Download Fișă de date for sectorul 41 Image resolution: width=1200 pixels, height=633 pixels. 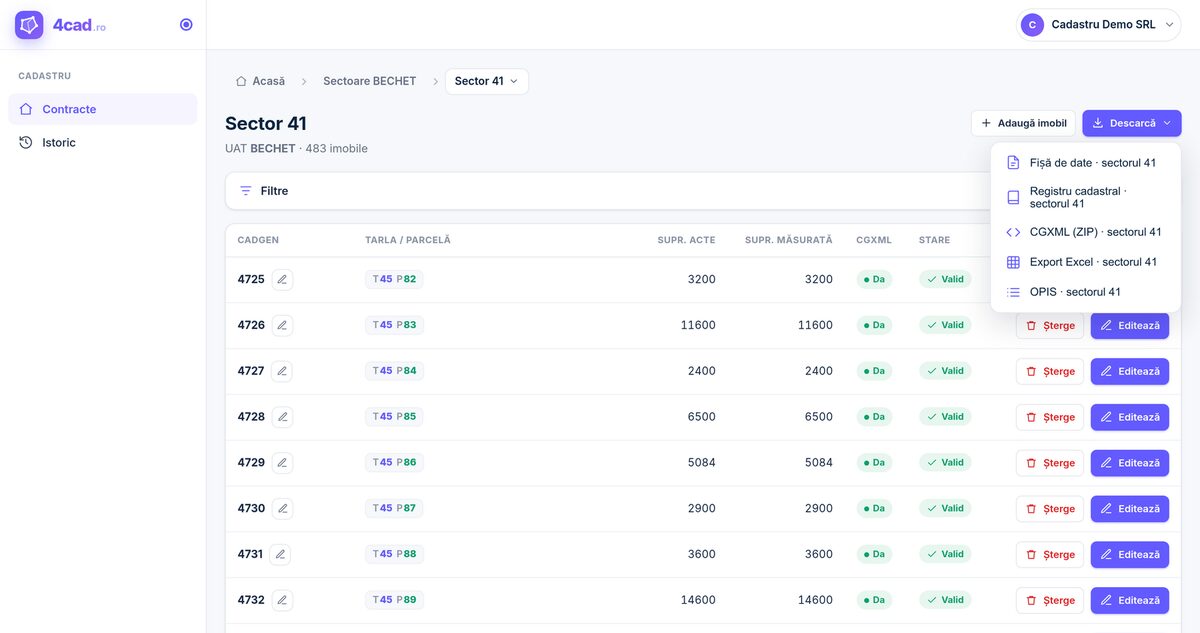click(1085, 162)
